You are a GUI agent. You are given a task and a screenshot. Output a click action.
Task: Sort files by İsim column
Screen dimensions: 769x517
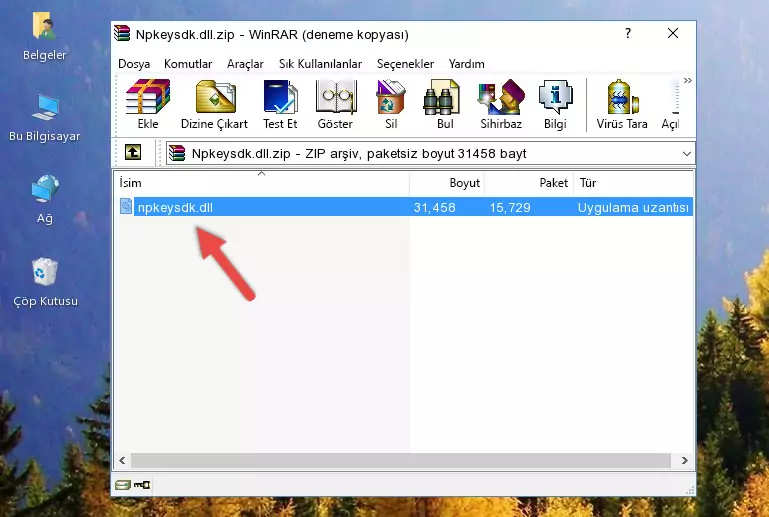(x=262, y=182)
